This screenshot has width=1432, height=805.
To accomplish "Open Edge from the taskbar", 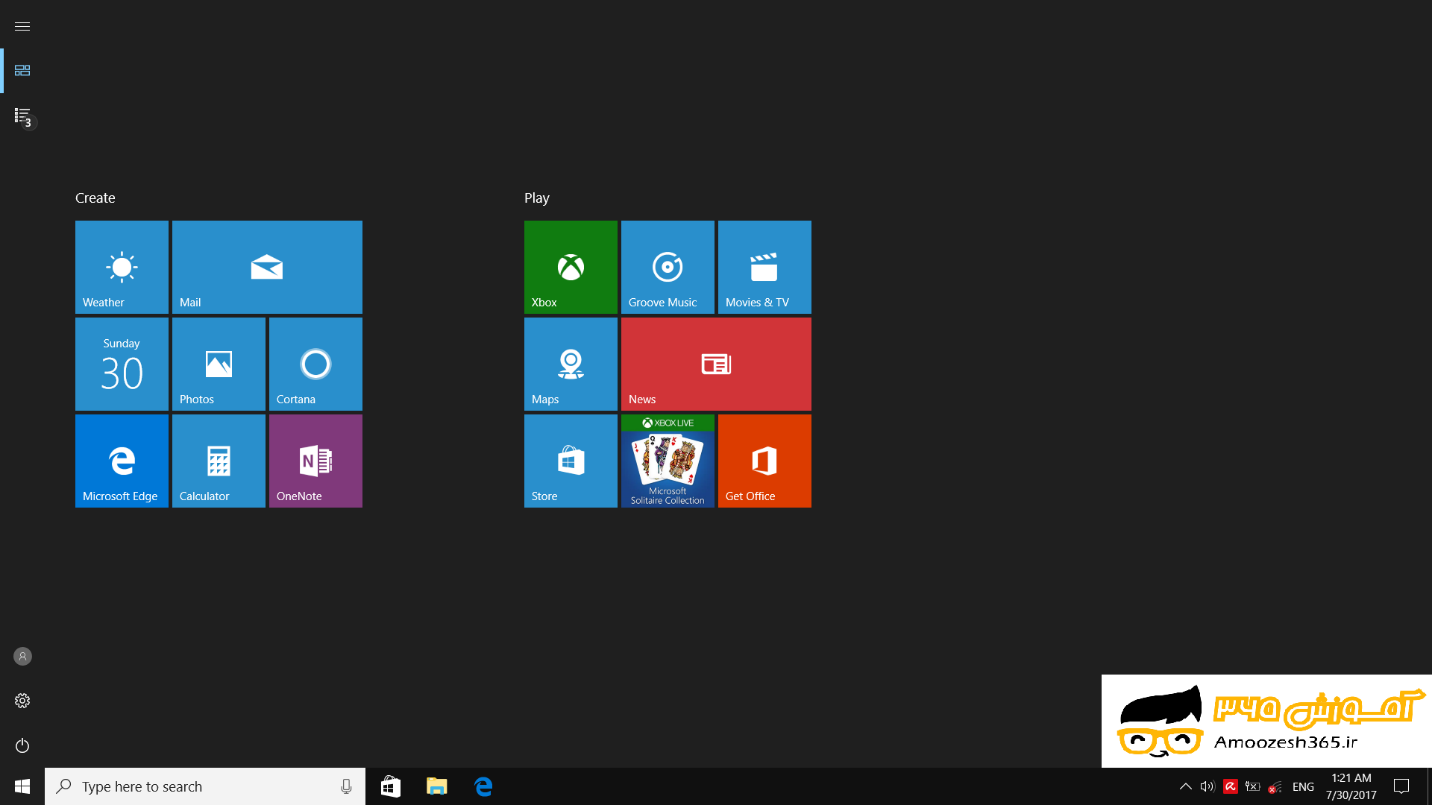I will click(x=484, y=787).
